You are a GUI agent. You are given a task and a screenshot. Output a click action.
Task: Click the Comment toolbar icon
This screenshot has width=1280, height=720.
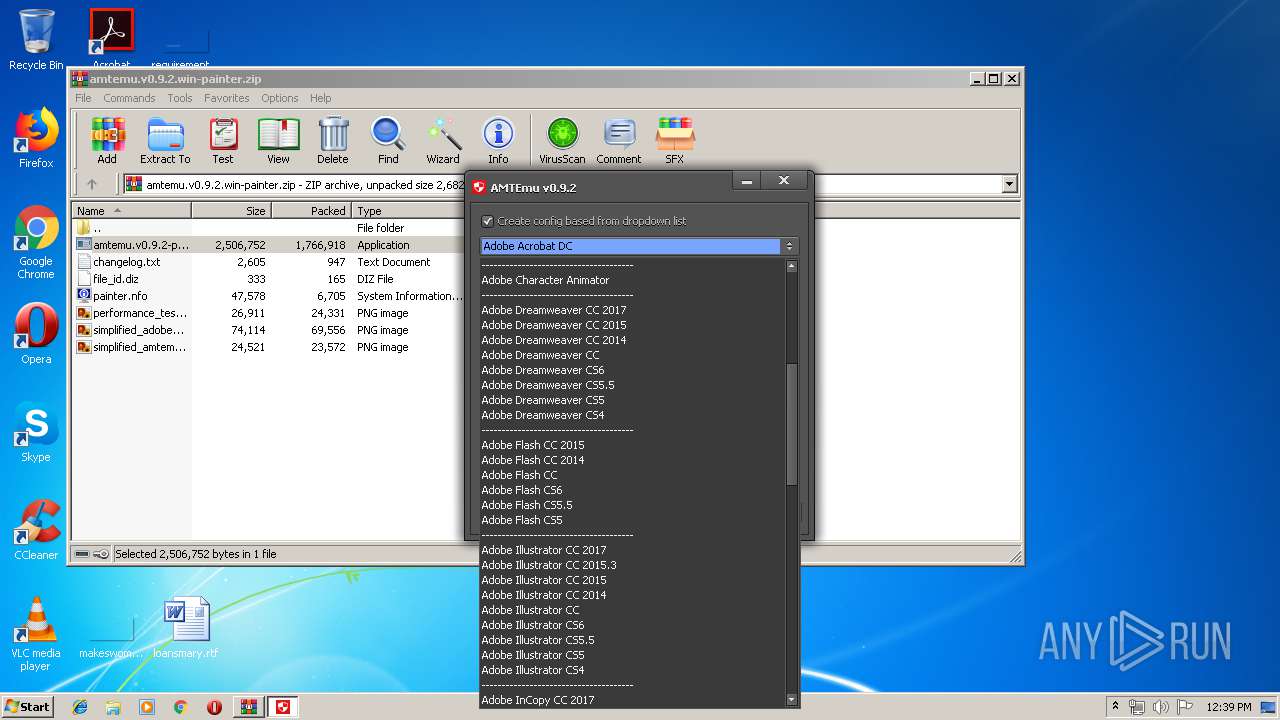[619, 140]
